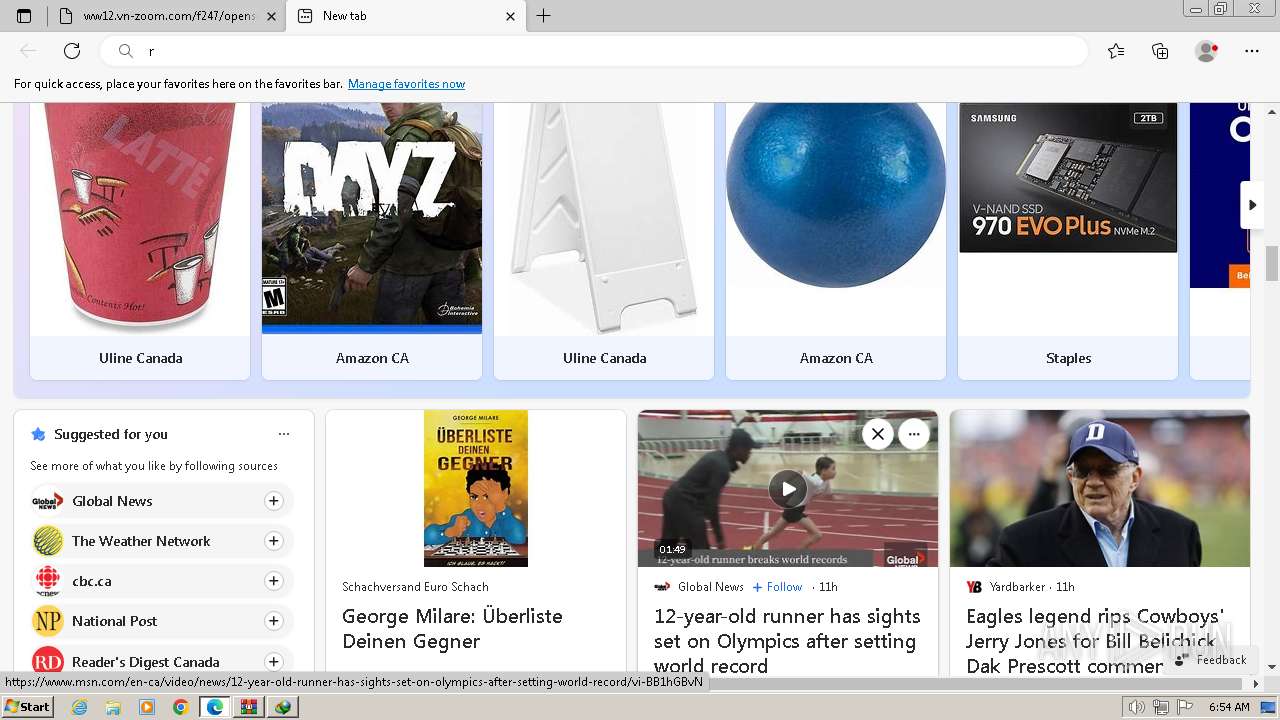Select Microsoft Edge taskbar button

[x=214, y=707]
